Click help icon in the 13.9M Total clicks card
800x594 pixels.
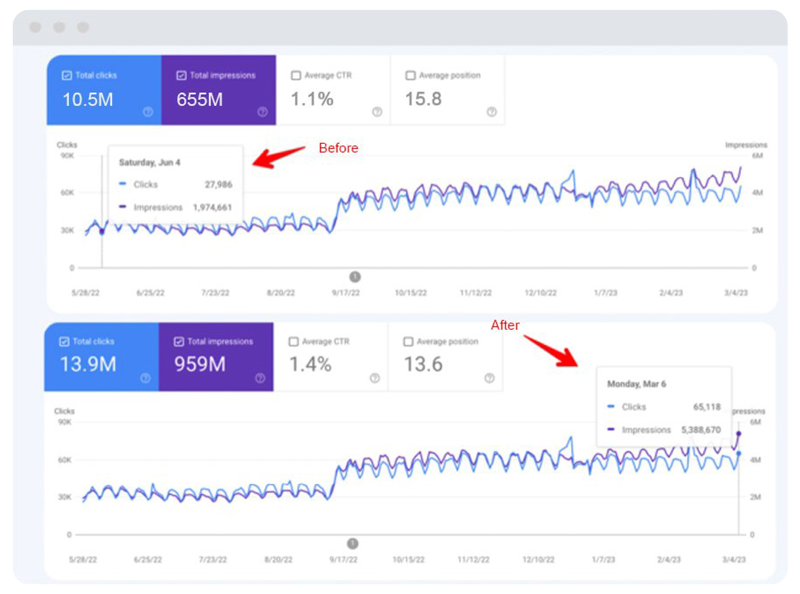coord(146,378)
